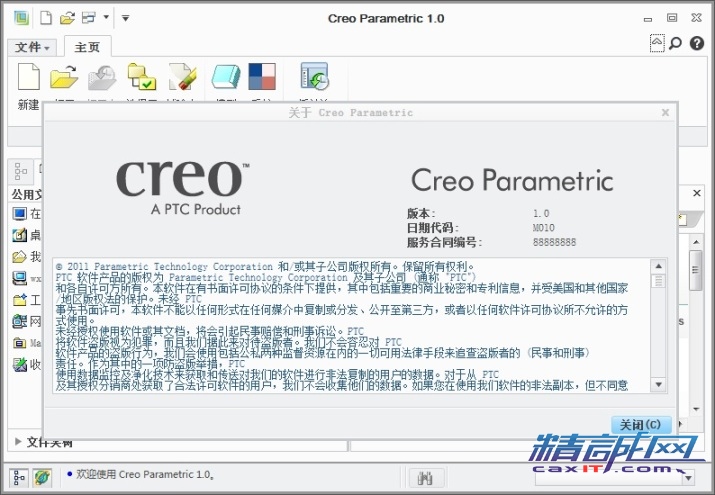Collapse the ribbon with the caret icon
Image resolution: width=715 pixels, height=495 pixels.
point(657,43)
